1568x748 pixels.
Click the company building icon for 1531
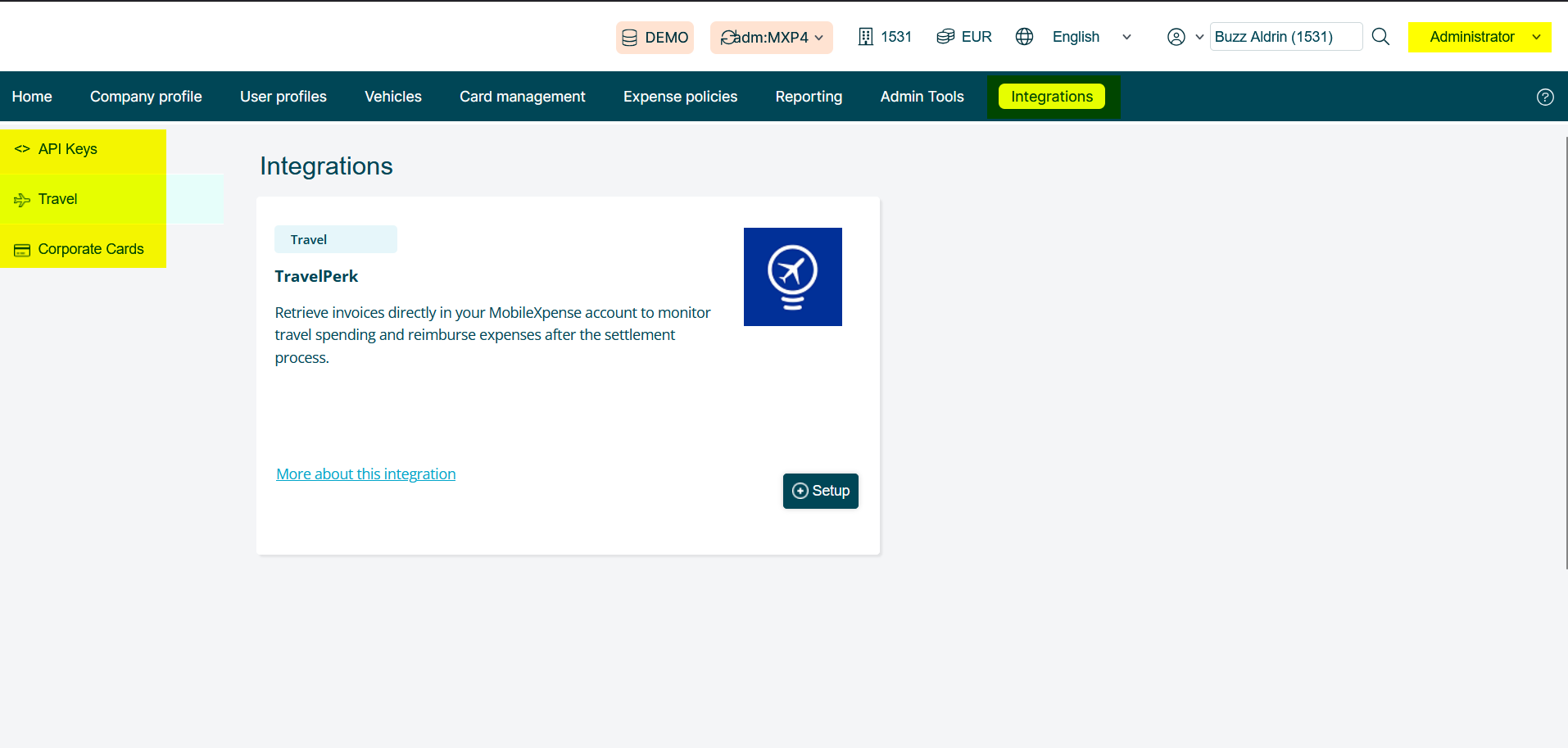coord(865,37)
